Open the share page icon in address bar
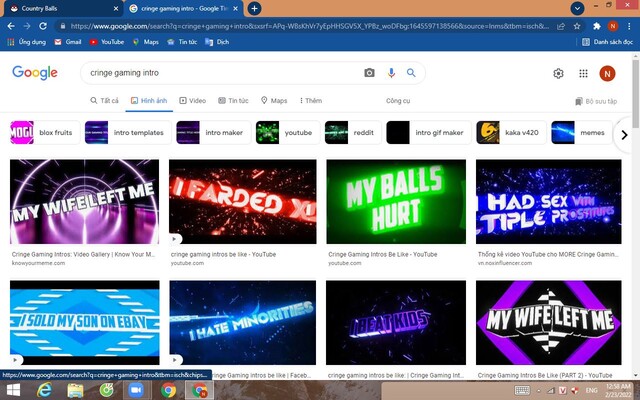 point(561,26)
